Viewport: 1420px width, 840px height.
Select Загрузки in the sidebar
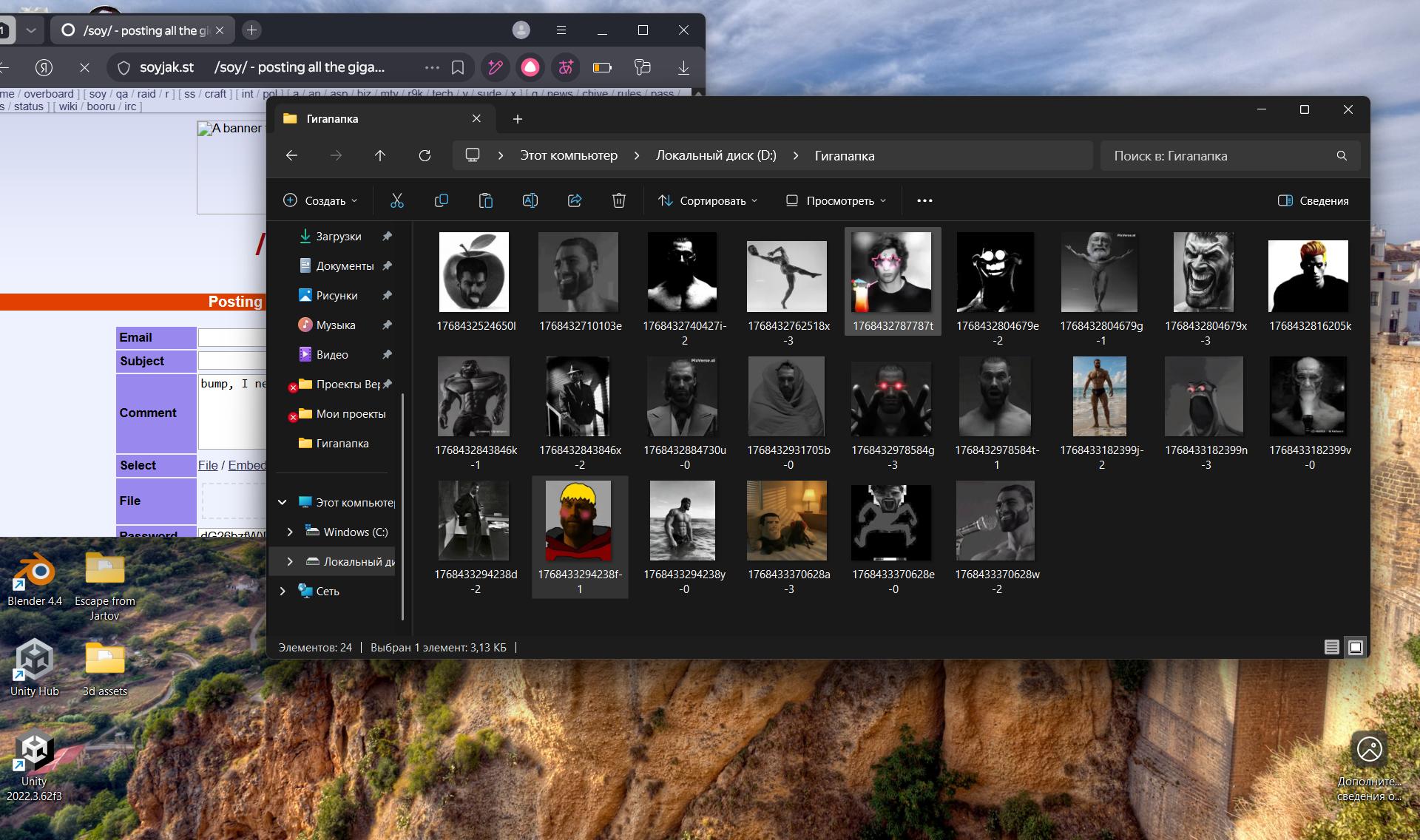(x=338, y=237)
